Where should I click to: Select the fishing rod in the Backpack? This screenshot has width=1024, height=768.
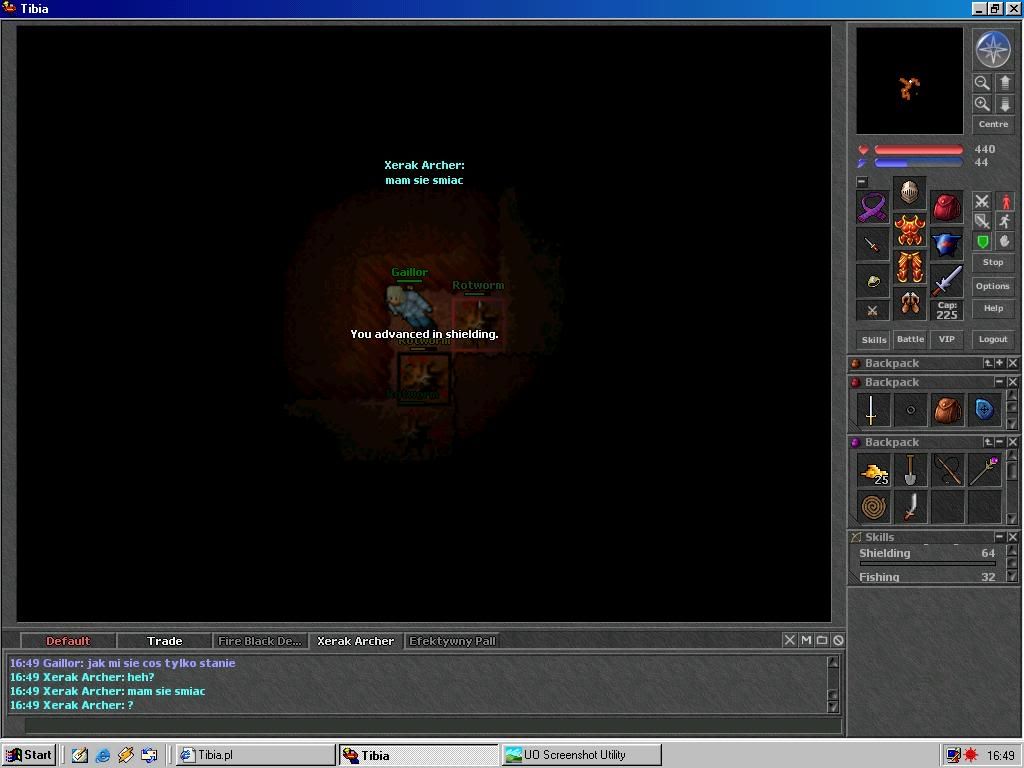(947, 471)
